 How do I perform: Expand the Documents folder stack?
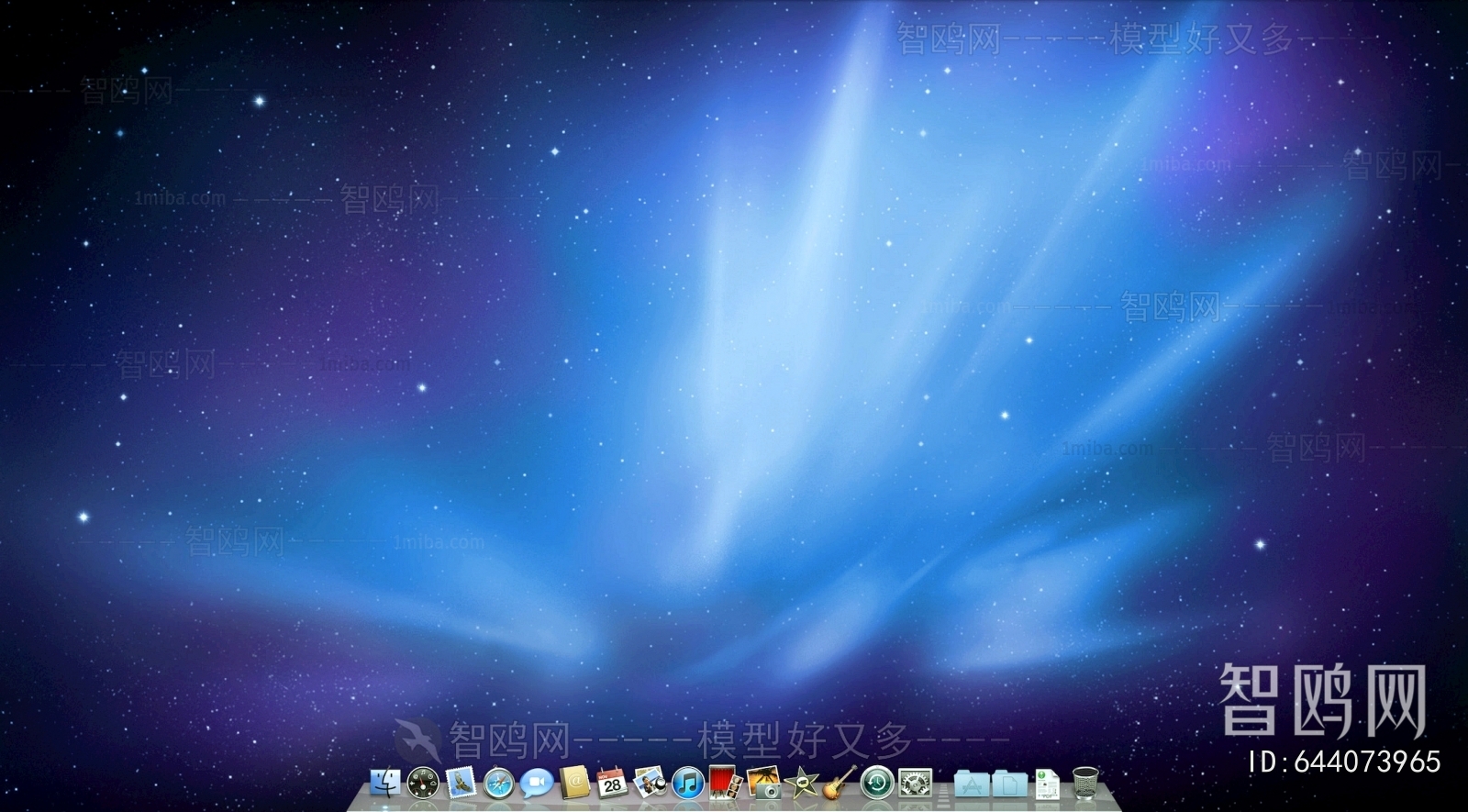point(1009,784)
